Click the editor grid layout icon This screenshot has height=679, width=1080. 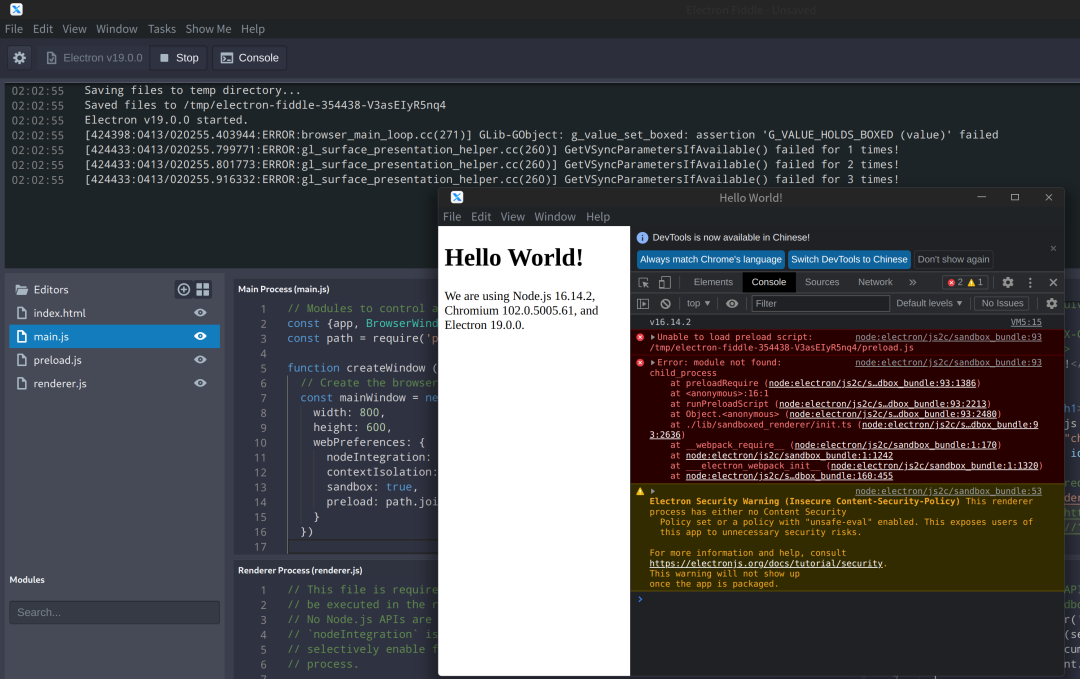[203, 289]
